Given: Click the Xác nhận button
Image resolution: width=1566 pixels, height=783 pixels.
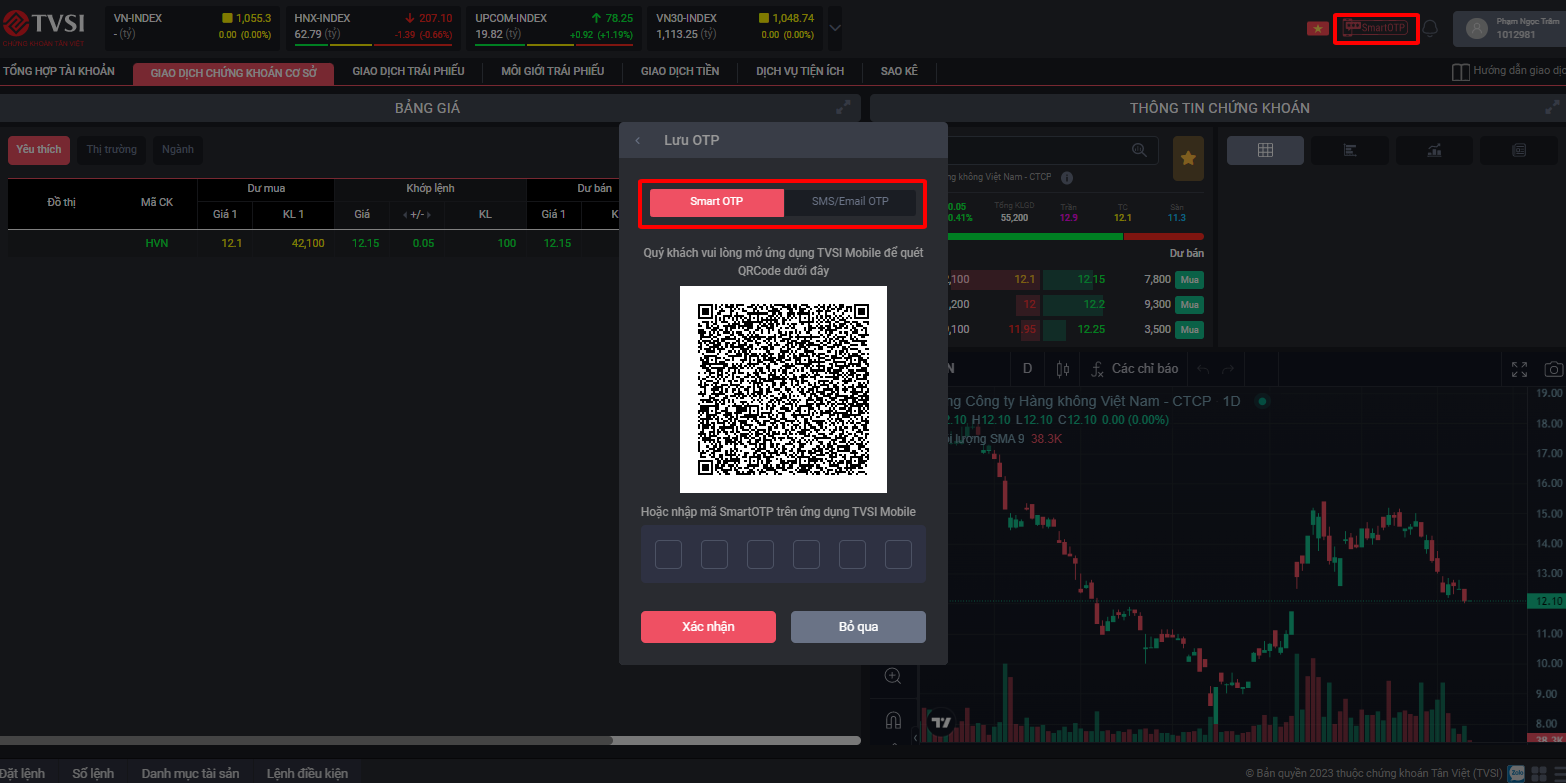Looking at the screenshot, I should [708, 627].
